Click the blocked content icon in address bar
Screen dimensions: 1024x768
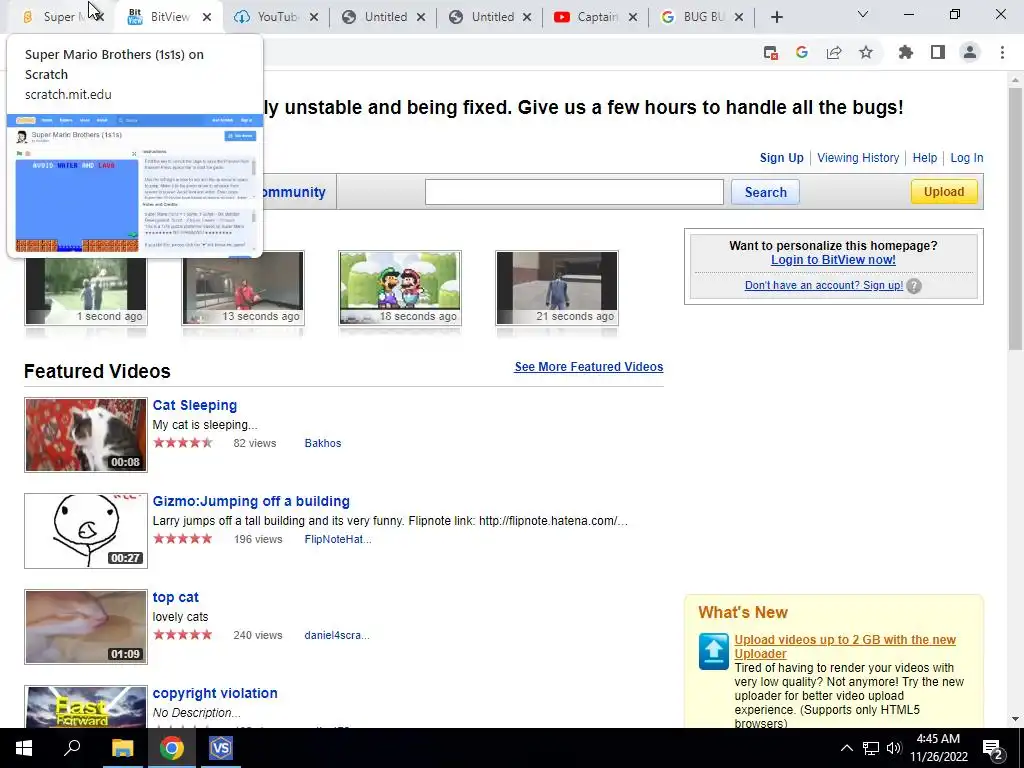tap(771, 53)
